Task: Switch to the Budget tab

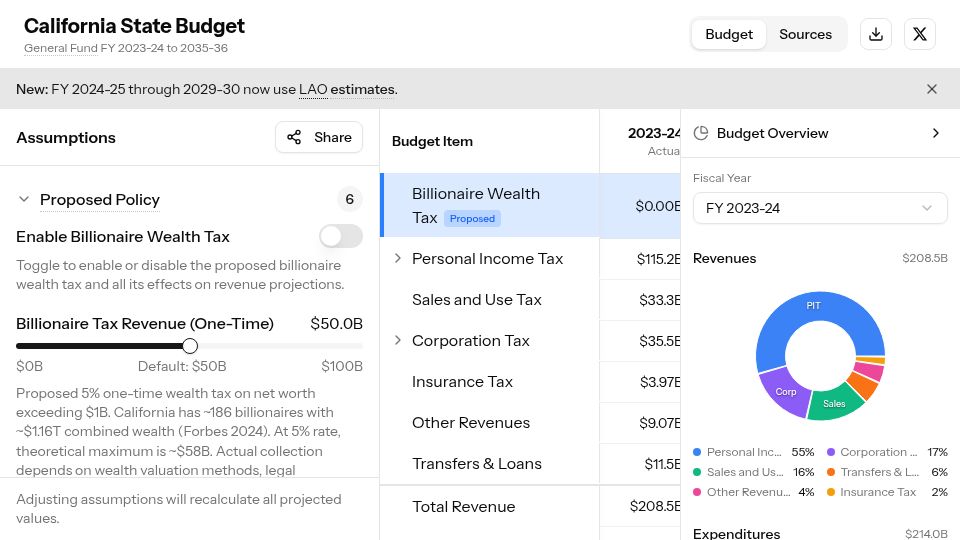Action: 729,34
